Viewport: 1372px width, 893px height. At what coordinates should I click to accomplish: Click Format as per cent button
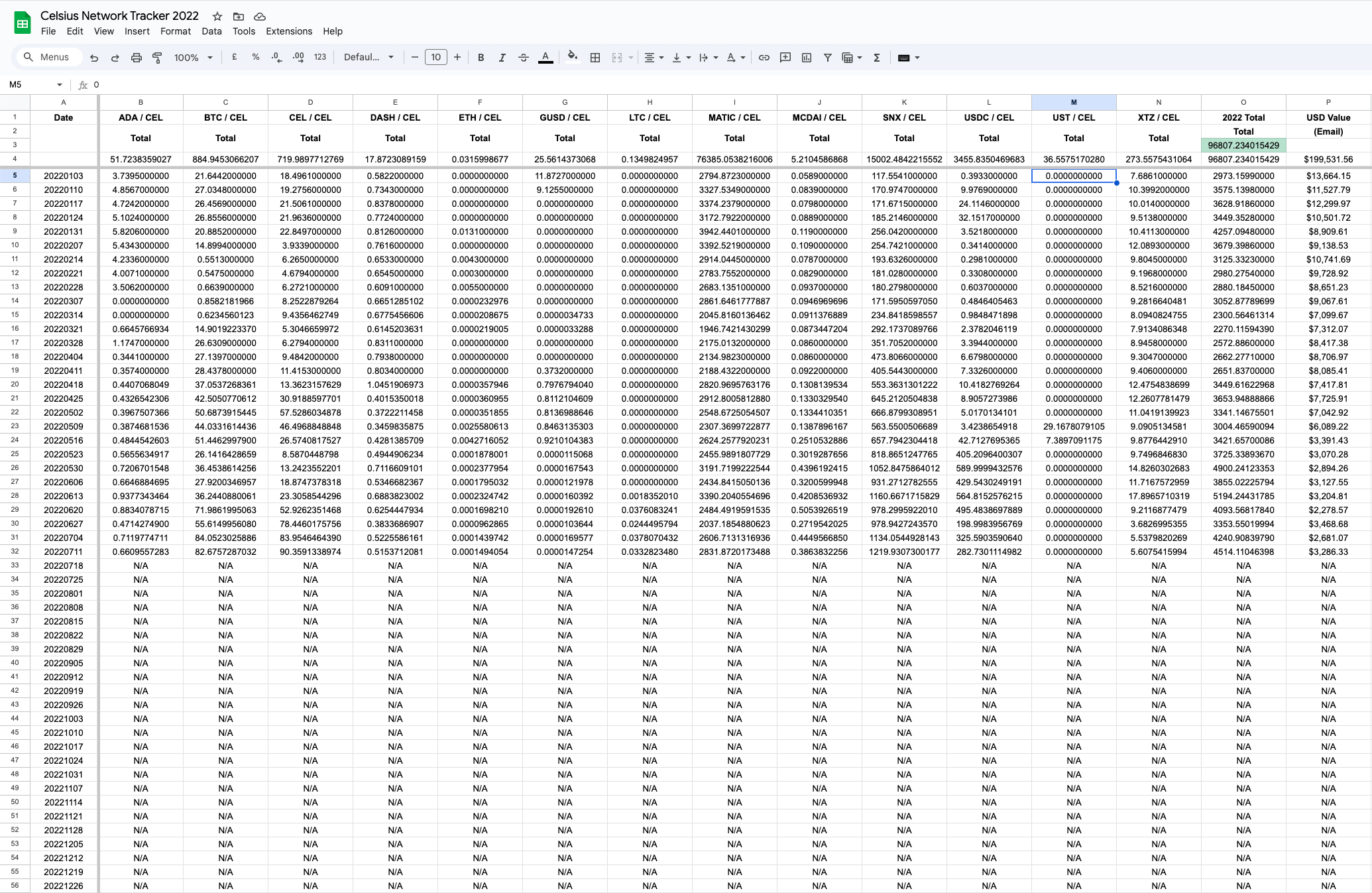[x=255, y=58]
